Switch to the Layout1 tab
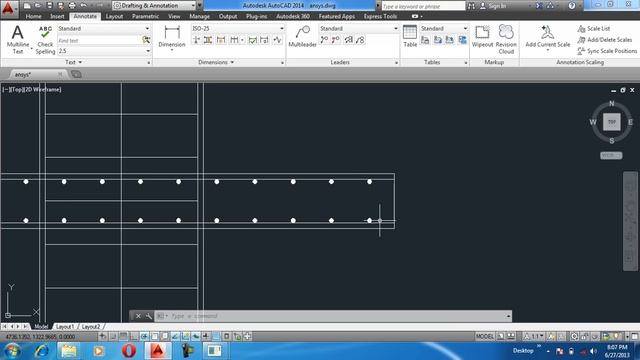Screen dimensions: 640x360 pos(65,327)
